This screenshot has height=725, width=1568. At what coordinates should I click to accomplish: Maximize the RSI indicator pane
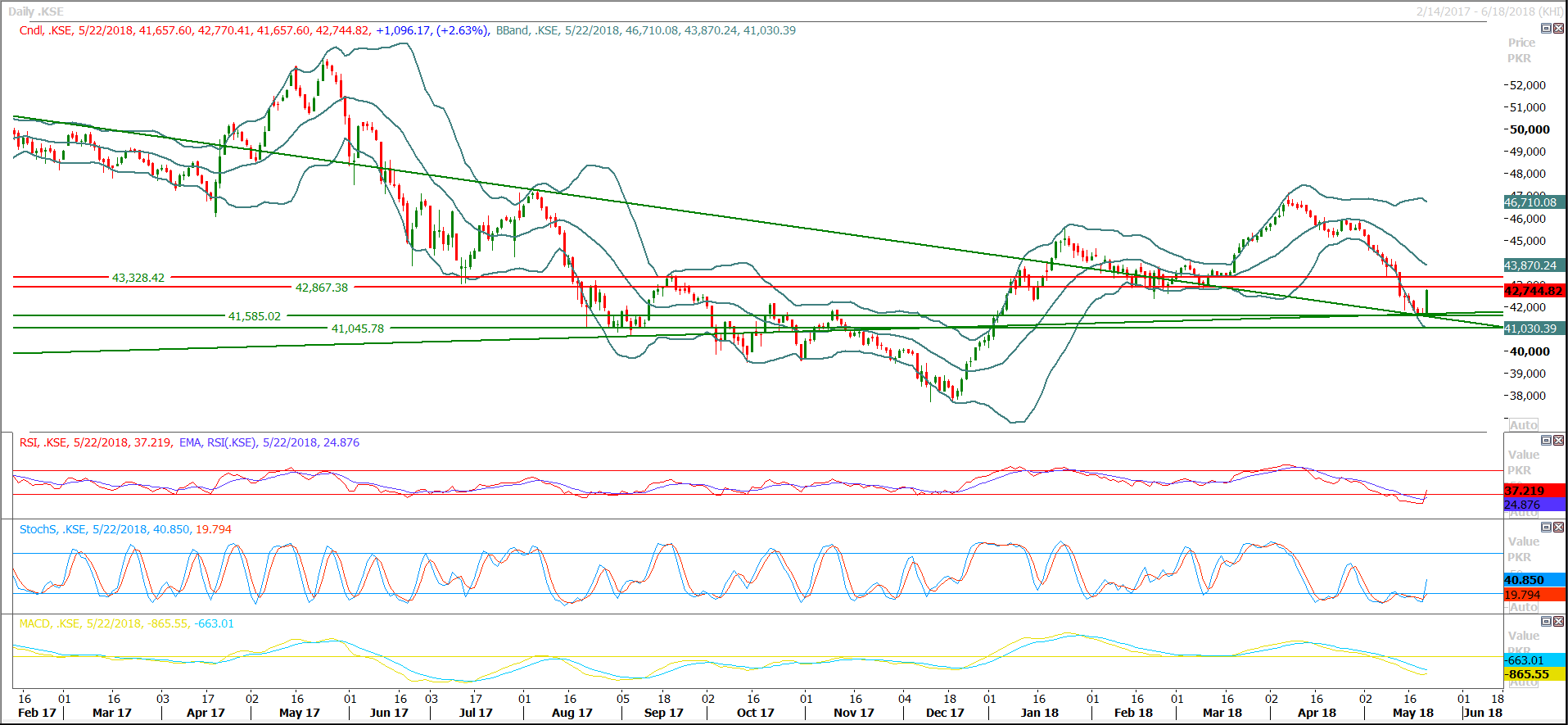1546,441
